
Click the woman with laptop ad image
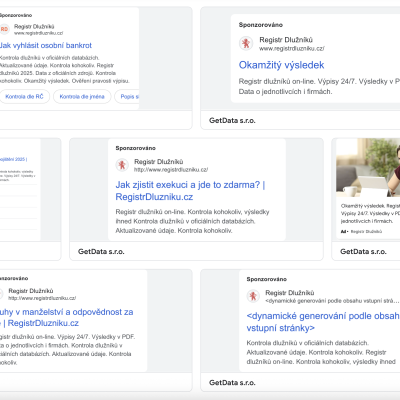[x=368, y=168]
